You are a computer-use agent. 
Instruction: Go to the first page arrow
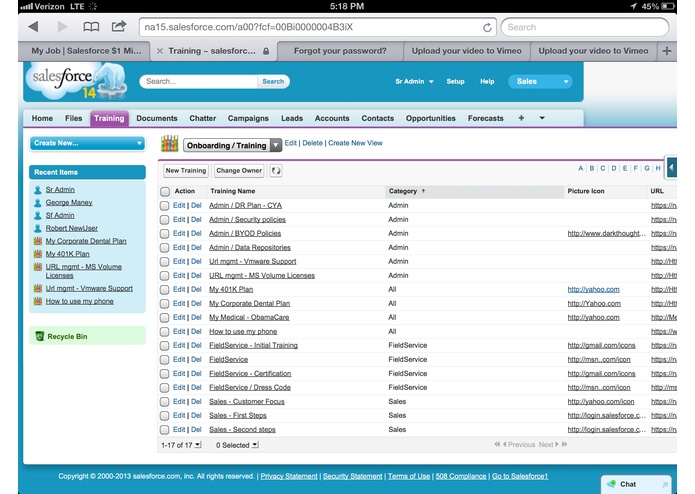click(x=497, y=444)
